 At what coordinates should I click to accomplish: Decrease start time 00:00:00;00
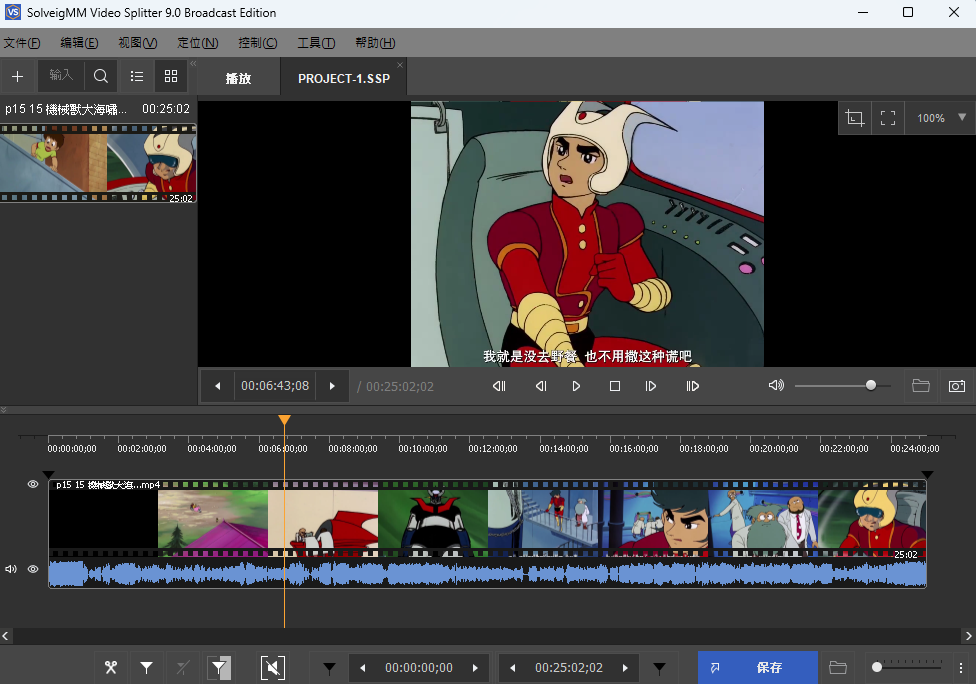[x=363, y=668]
